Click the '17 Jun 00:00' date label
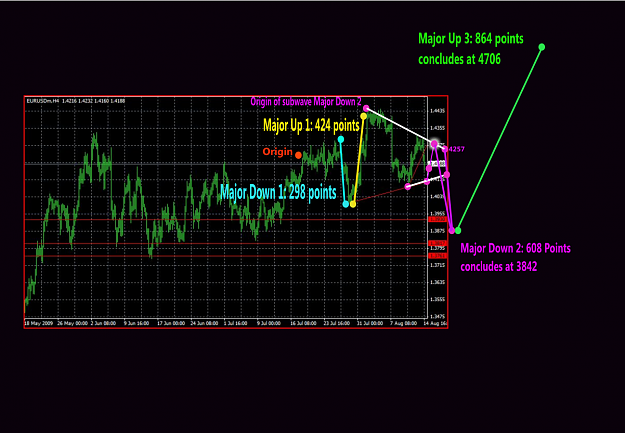This screenshot has width=625, height=433. [x=171, y=323]
